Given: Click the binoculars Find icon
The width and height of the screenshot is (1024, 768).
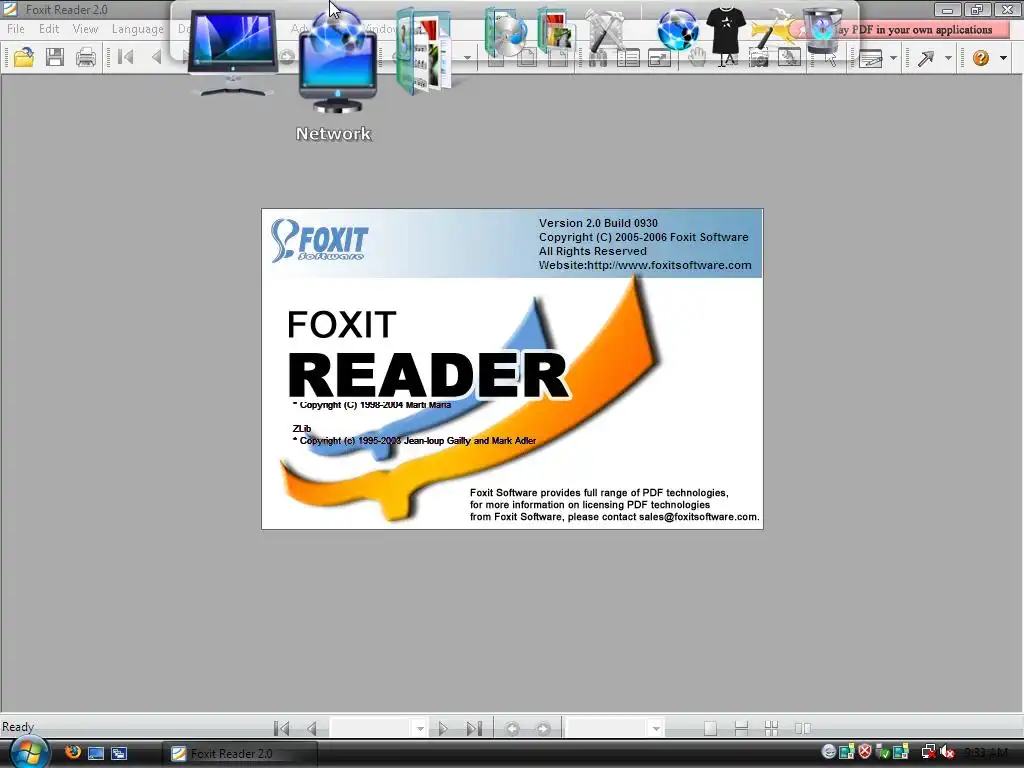Looking at the screenshot, I should pyautogui.click(x=598, y=58).
